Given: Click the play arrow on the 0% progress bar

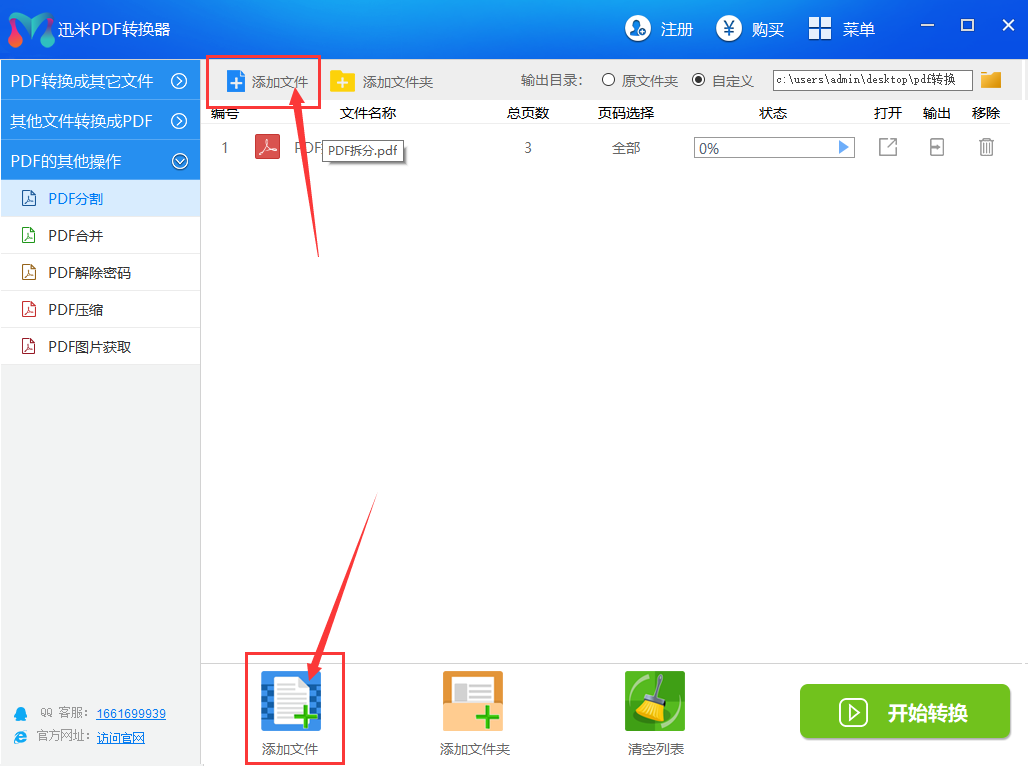Looking at the screenshot, I should tap(844, 148).
